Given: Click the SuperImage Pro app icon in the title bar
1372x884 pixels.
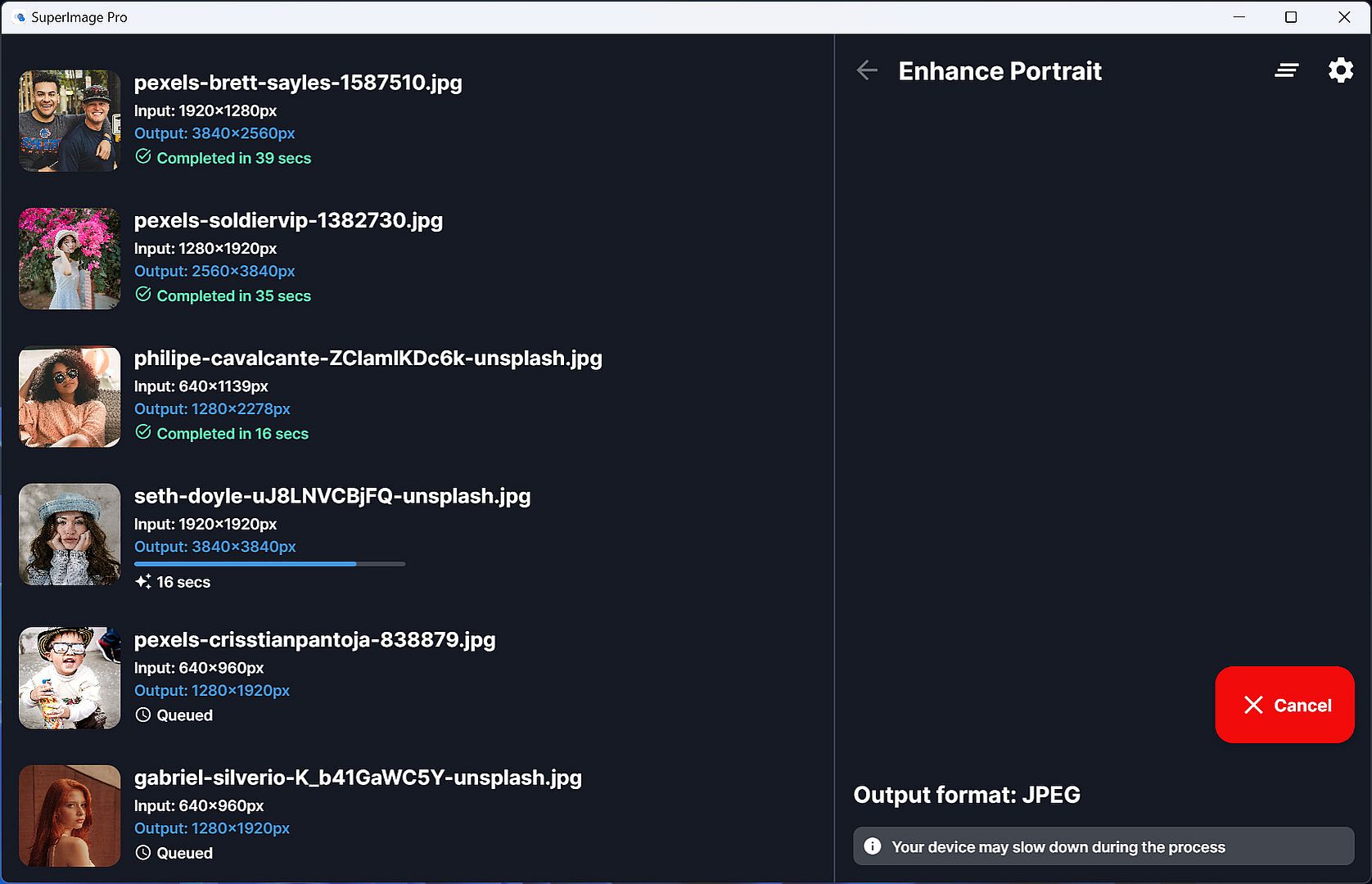Looking at the screenshot, I should (x=18, y=17).
